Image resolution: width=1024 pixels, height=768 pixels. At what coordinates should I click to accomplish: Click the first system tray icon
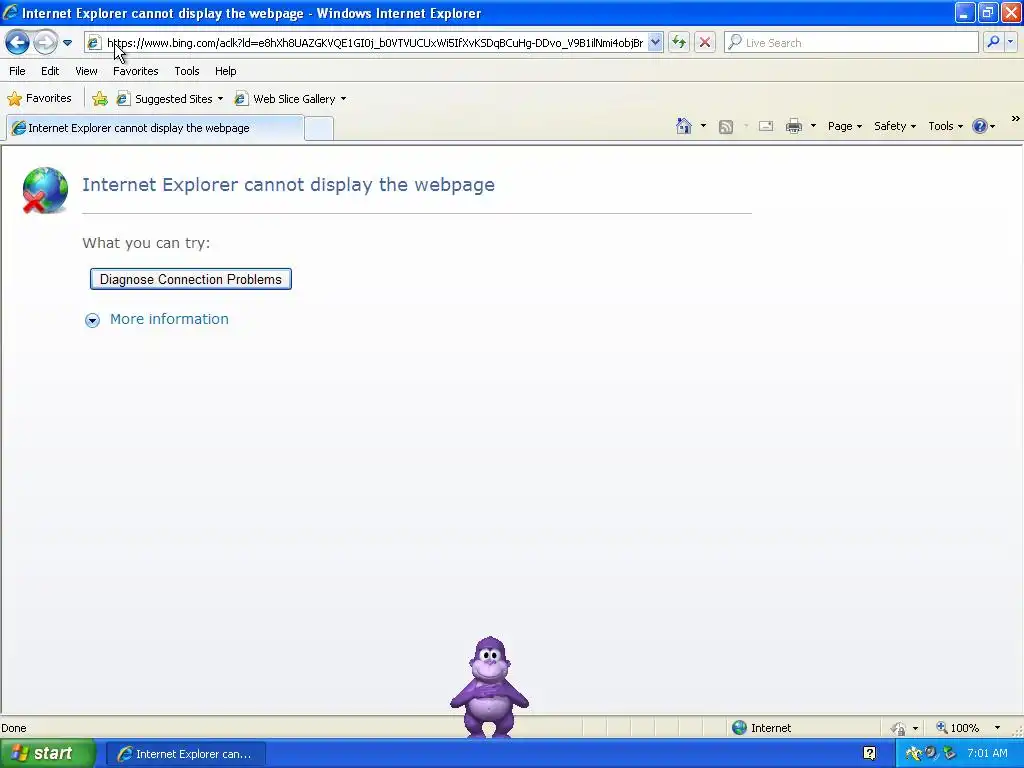913,754
